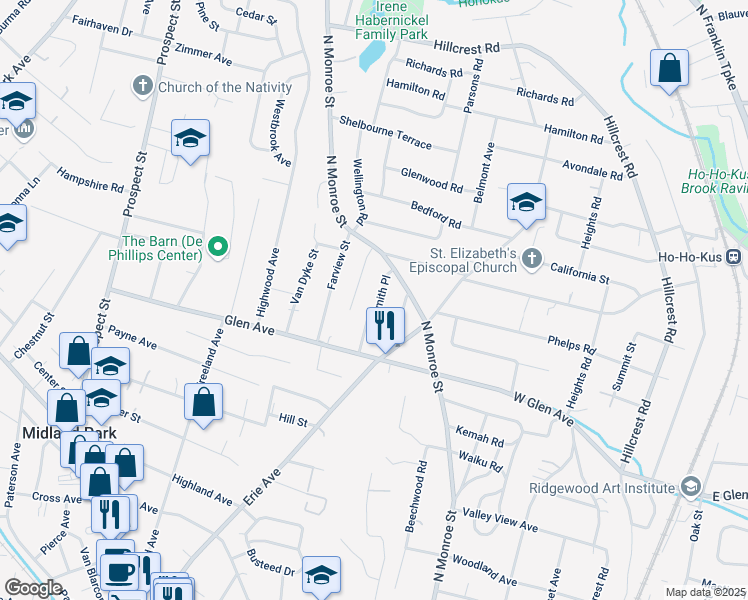Select the shopping bag marker near N Franklin Tpke
This screenshot has width=748, height=600.
669,70
